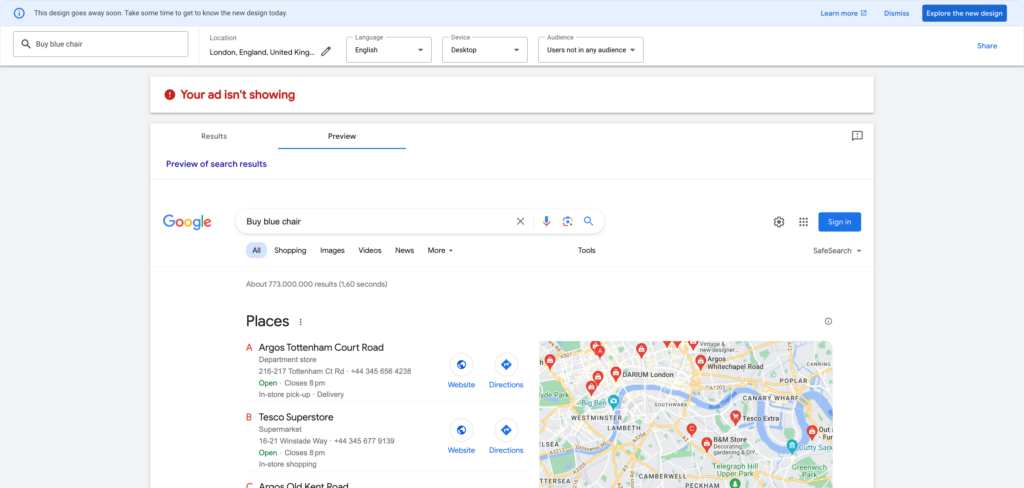1024x488 pixels.
Task: Get Directions to Tesco Superstore
Action: [506, 432]
